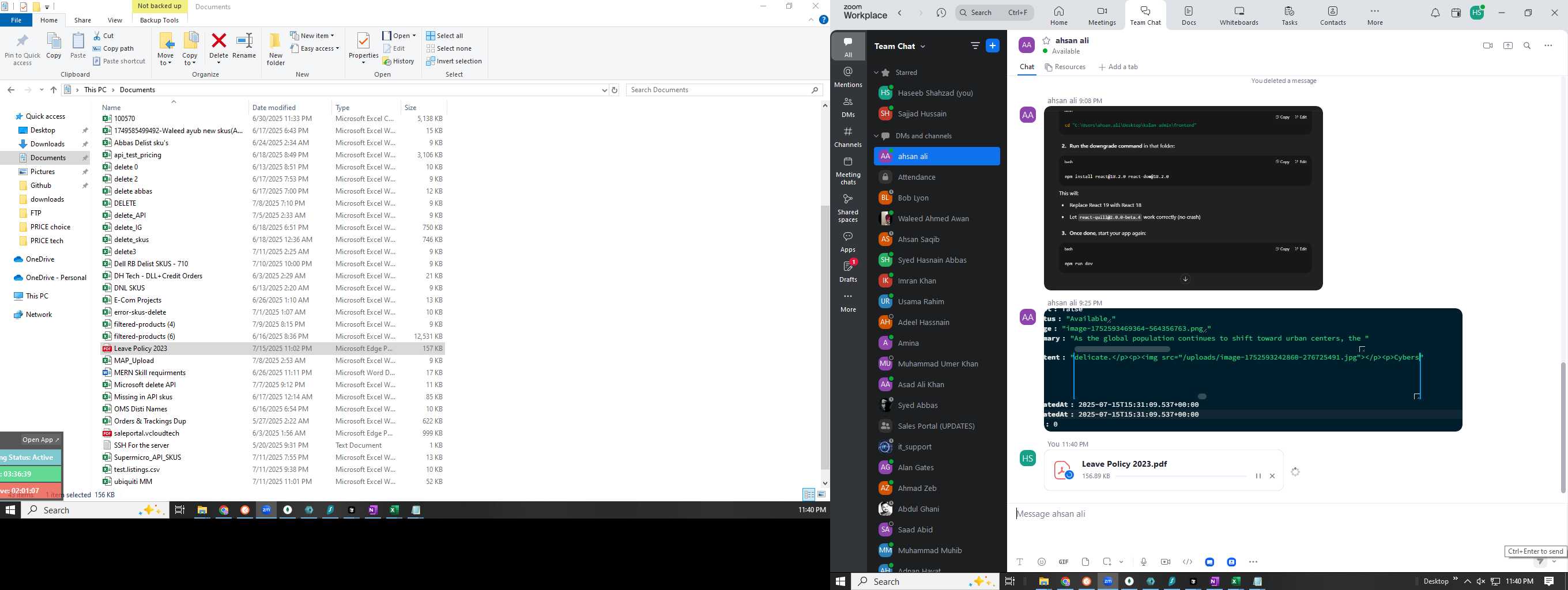Click Invert selection in Explorer
Image resolution: width=1568 pixels, height=590 pixels.
coord(454,62)
